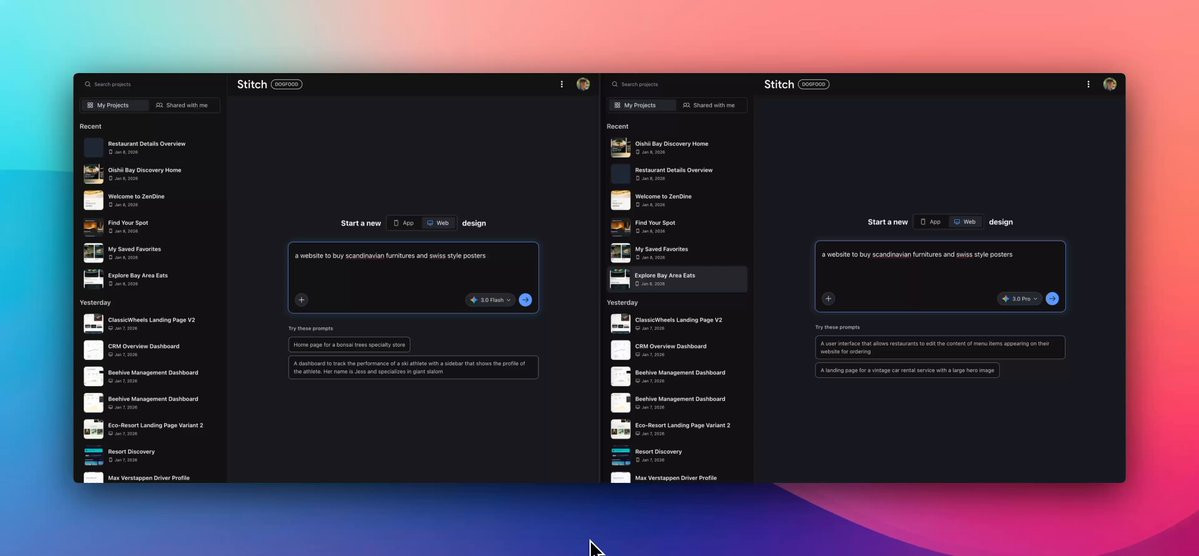
Task: Open Welcome to ZenDine project in left window
Action: 151,200
